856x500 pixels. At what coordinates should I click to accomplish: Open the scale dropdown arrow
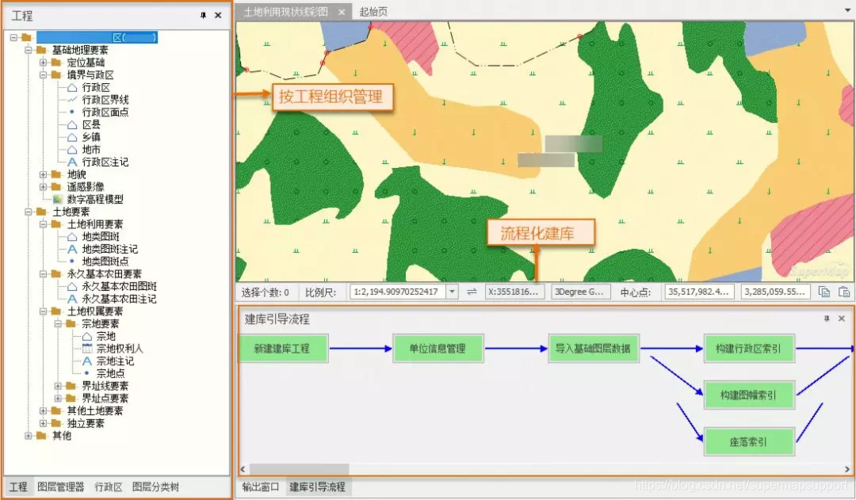point(452,292)
